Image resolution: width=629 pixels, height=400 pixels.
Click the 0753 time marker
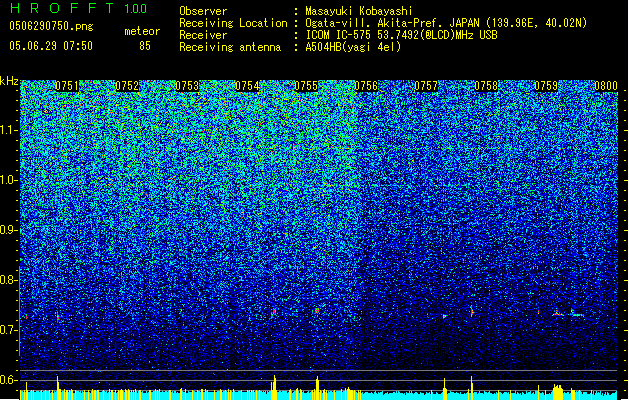tap(187, 86)
